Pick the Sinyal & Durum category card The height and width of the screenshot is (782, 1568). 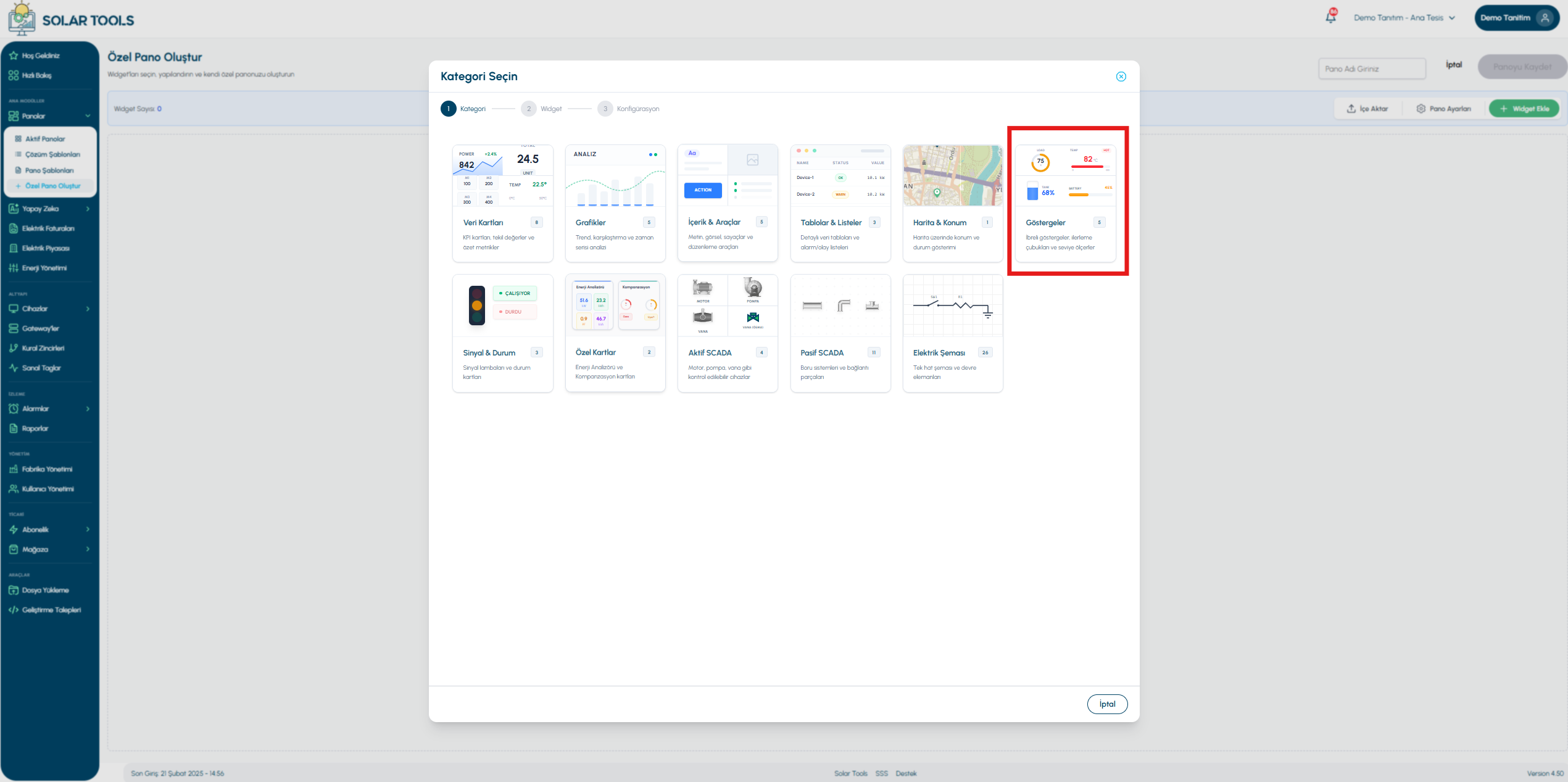click(502, 333)
